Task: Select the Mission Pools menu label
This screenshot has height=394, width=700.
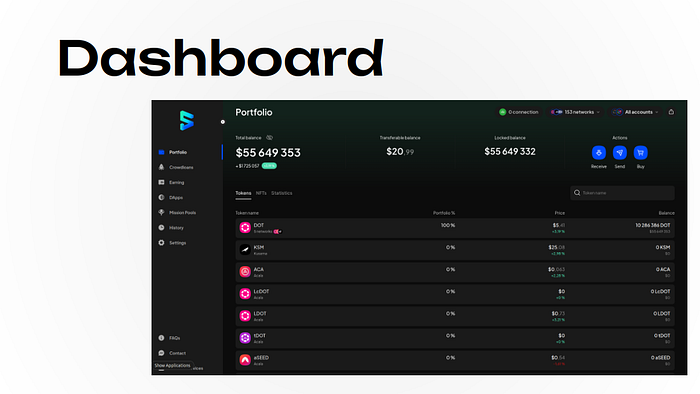Action: tap(183, 212)
